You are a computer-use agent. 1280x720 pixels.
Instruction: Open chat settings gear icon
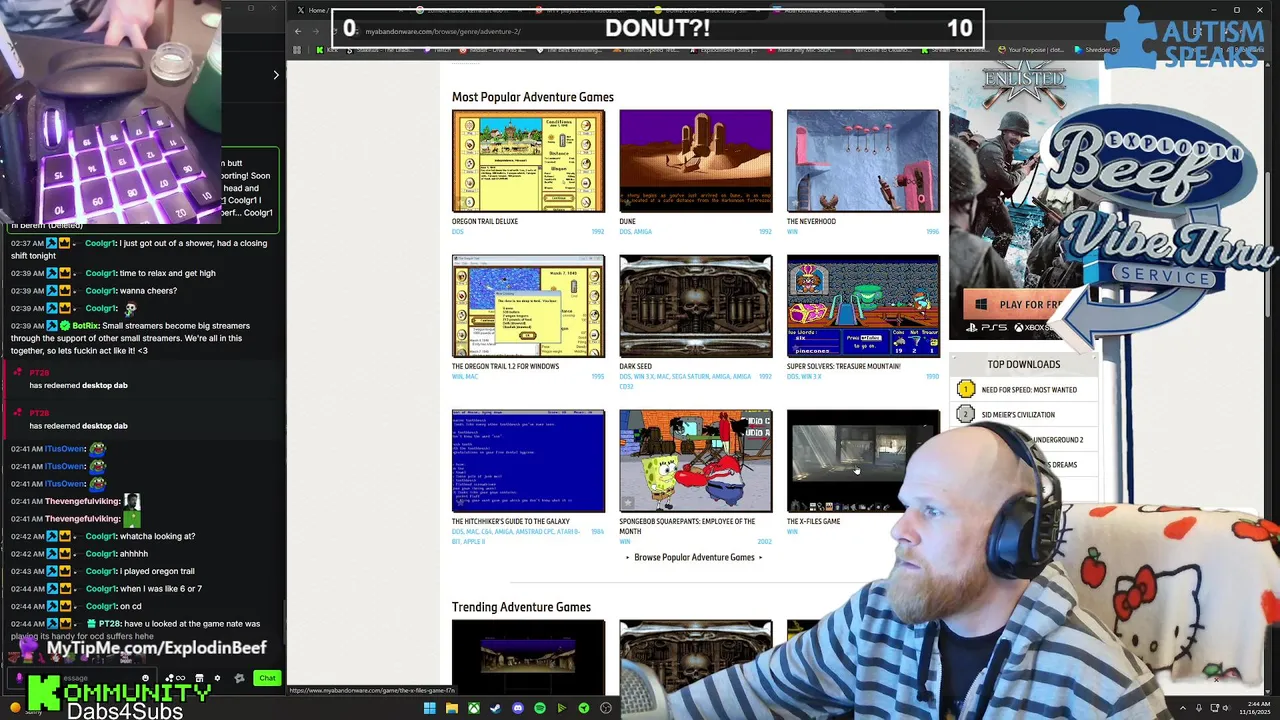click(217, 678)
